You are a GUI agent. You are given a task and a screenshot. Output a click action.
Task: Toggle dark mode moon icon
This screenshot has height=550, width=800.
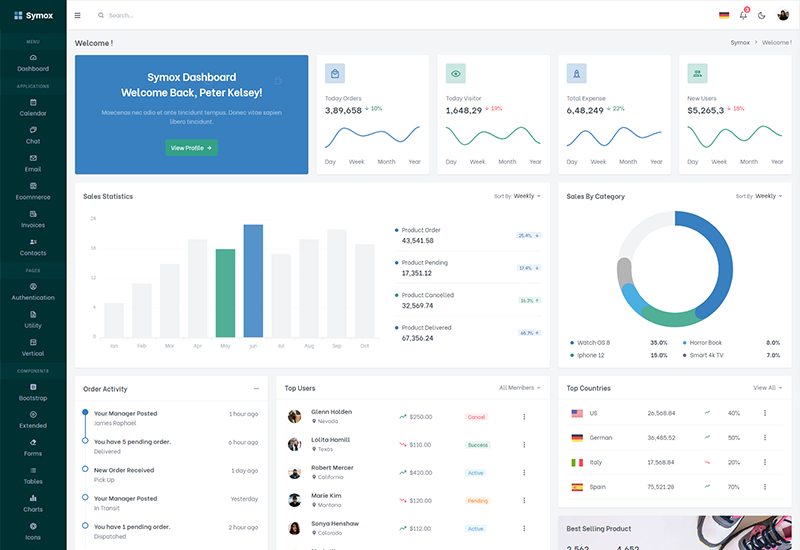762,15
